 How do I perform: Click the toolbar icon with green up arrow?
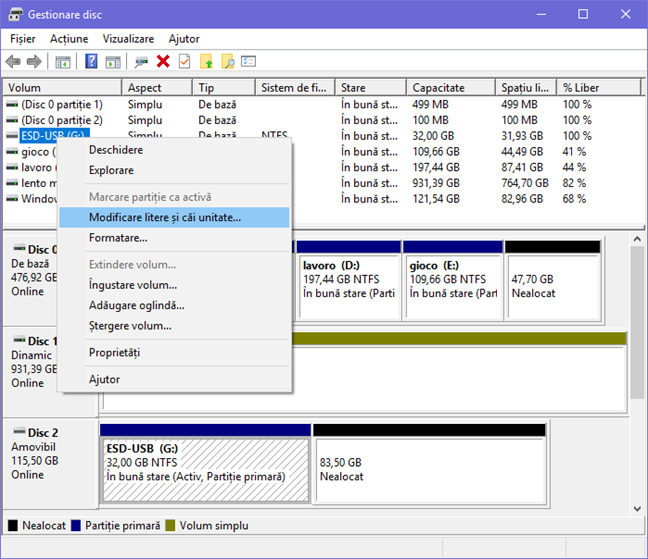[x=206, y=62]
